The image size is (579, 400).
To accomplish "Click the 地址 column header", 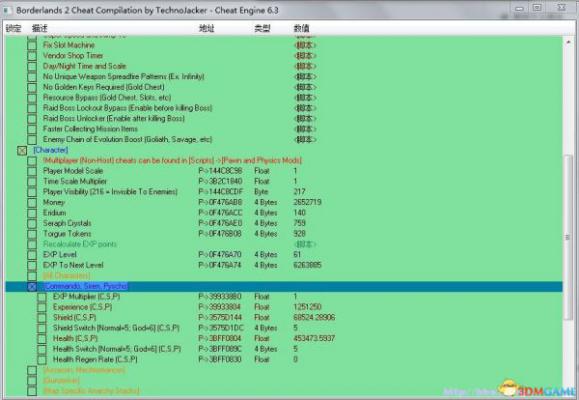I will (207, 28).
